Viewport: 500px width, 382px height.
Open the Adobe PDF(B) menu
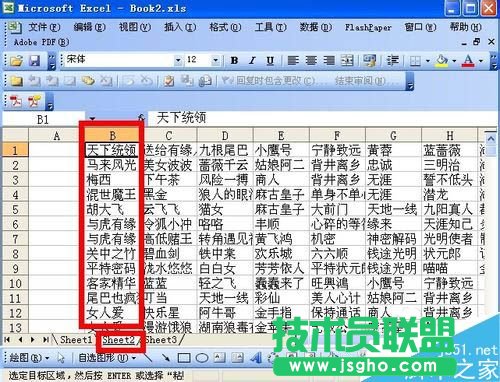pyautogui.click(x=41, y=42)
